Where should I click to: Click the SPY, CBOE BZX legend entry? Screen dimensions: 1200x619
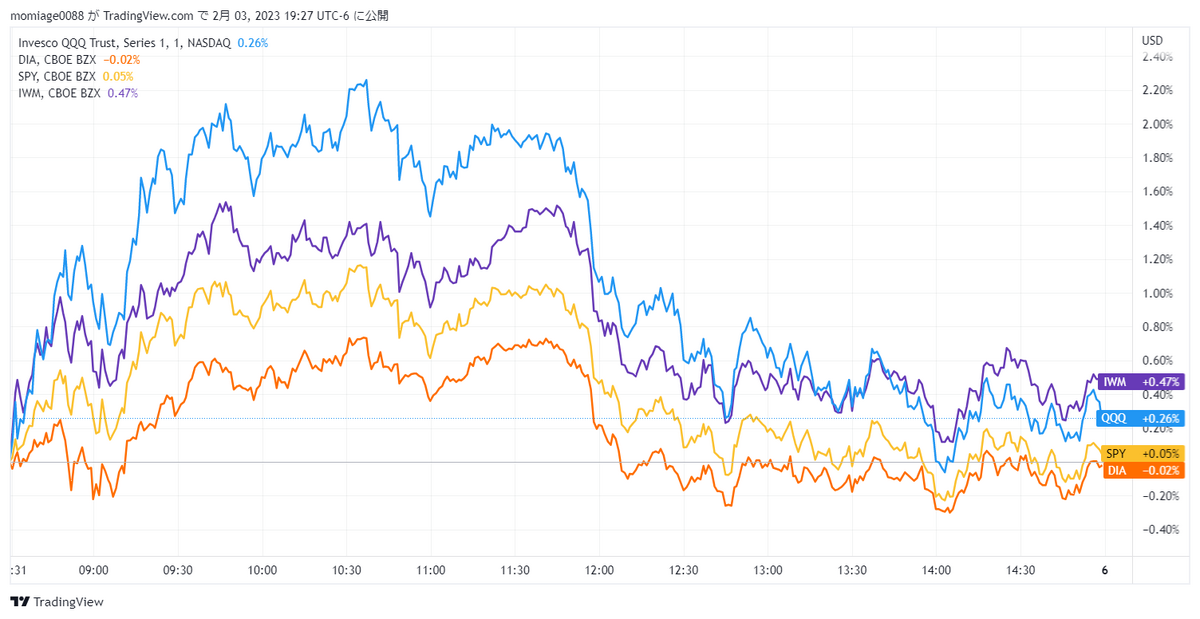56,76
